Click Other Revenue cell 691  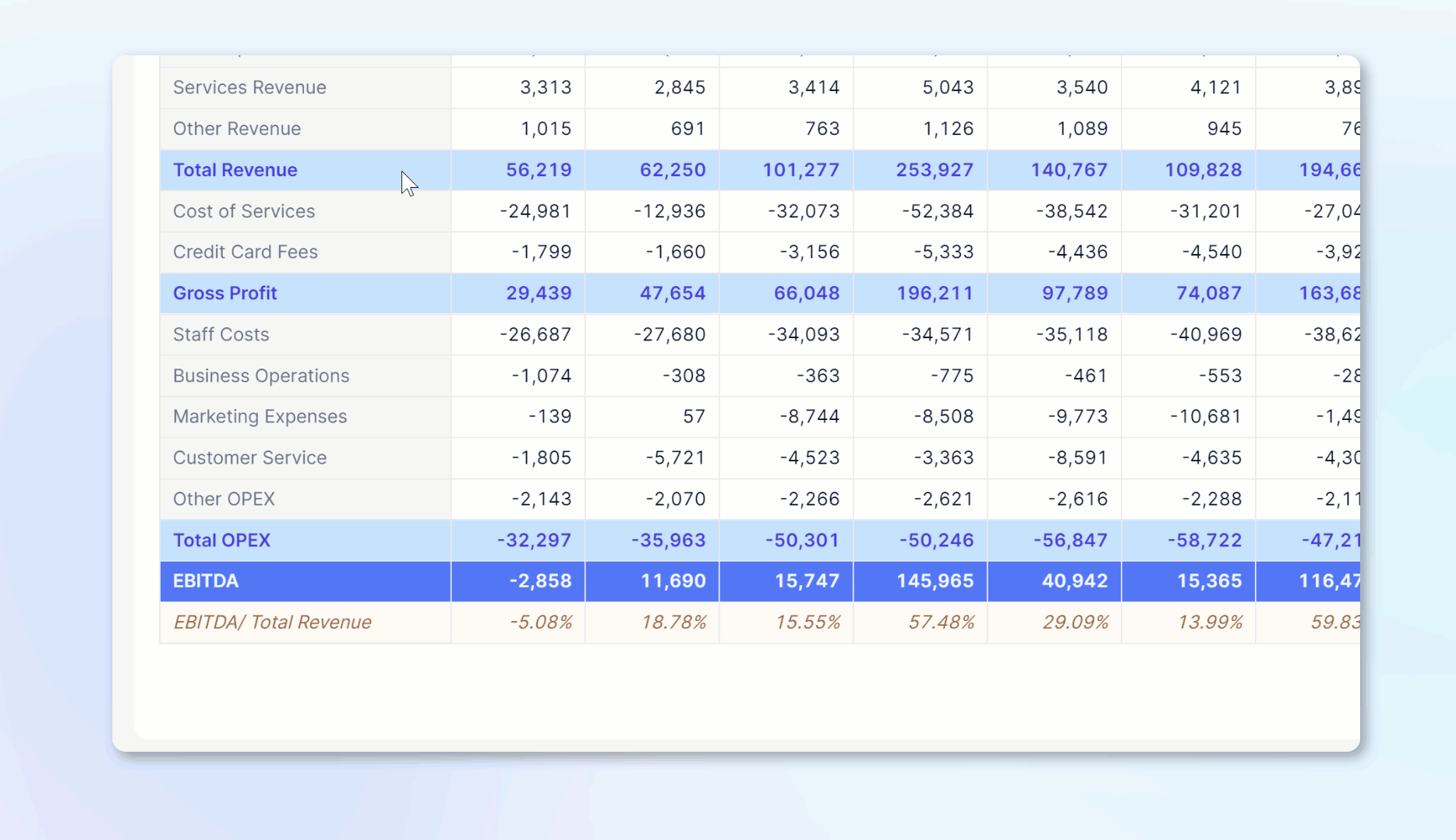click(x=652, y=129)
